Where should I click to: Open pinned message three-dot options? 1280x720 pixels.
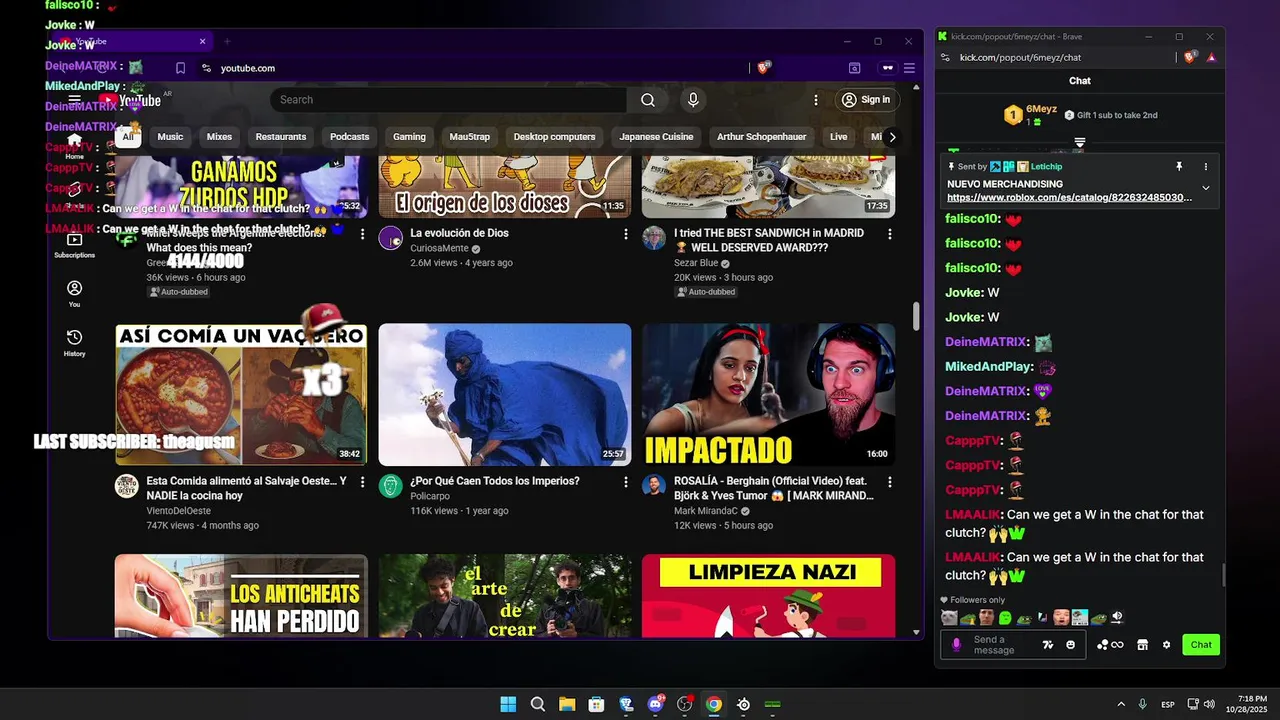click(x=1205, y=167)
